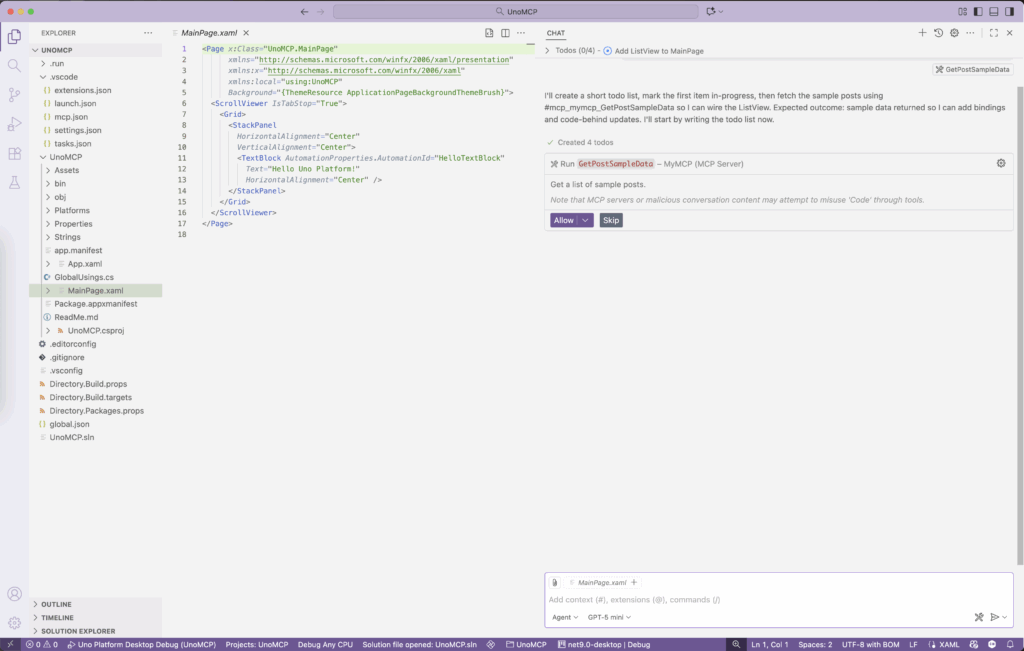
Task: Click the Skip button
Action: pos(611,220)
